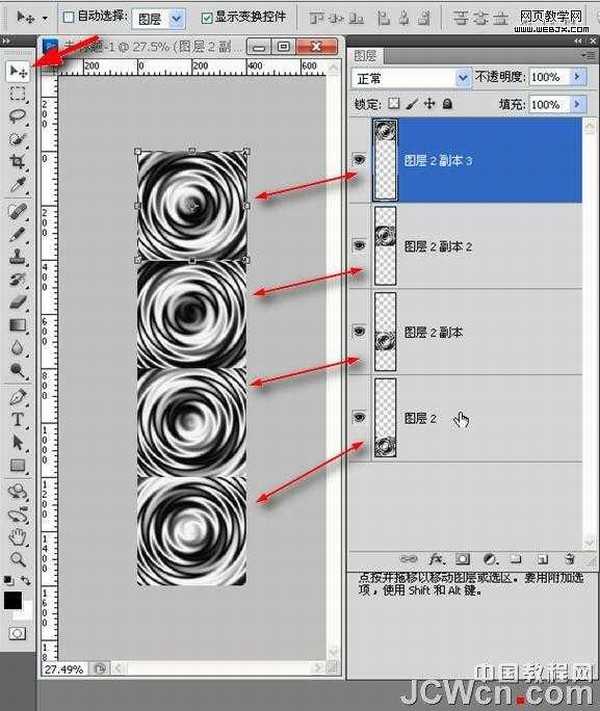
Task: Add a layer mask
Action: pyautogui.click(x=462, y=559)
